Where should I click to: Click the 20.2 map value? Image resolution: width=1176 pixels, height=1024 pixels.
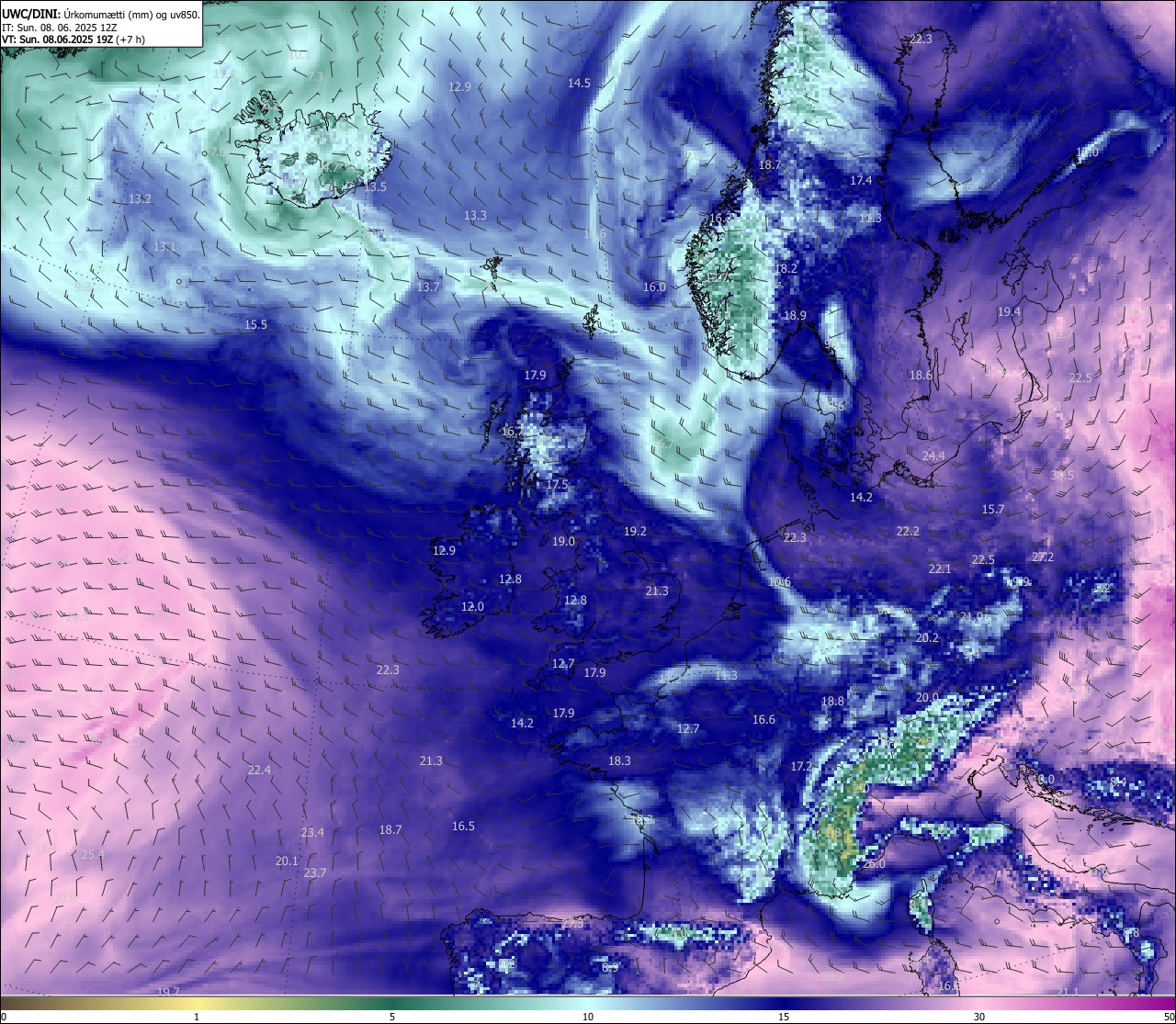point(927,637)
